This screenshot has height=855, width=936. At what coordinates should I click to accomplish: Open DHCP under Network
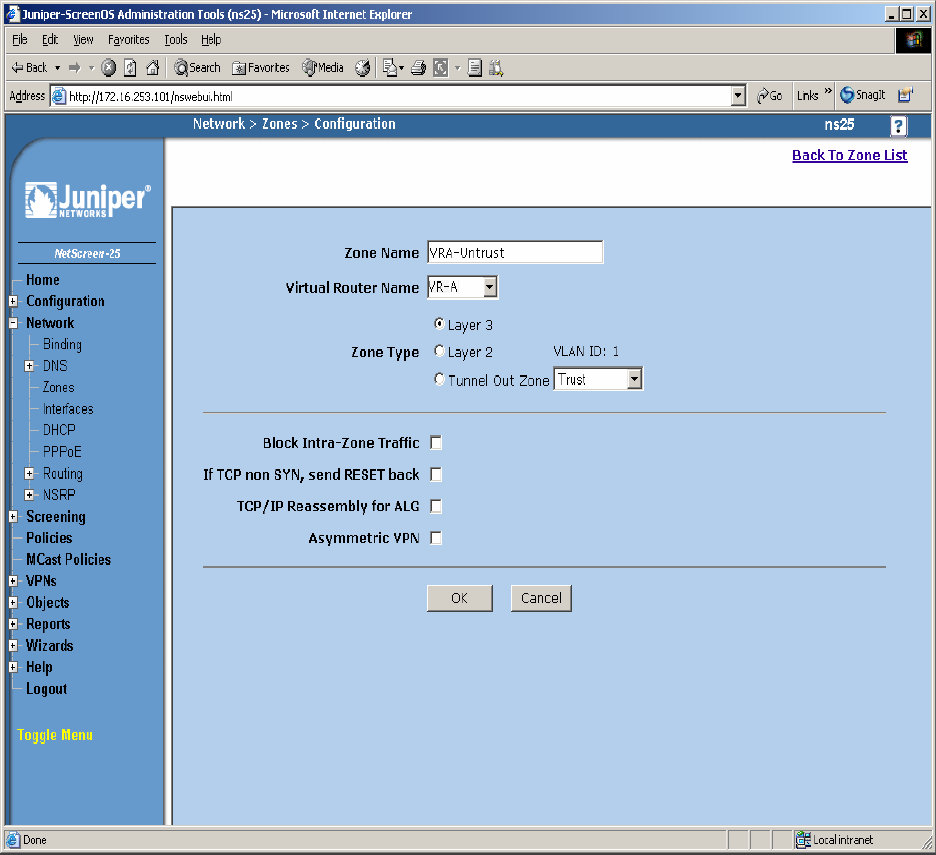pyautogui.click(x=59, y=430)
